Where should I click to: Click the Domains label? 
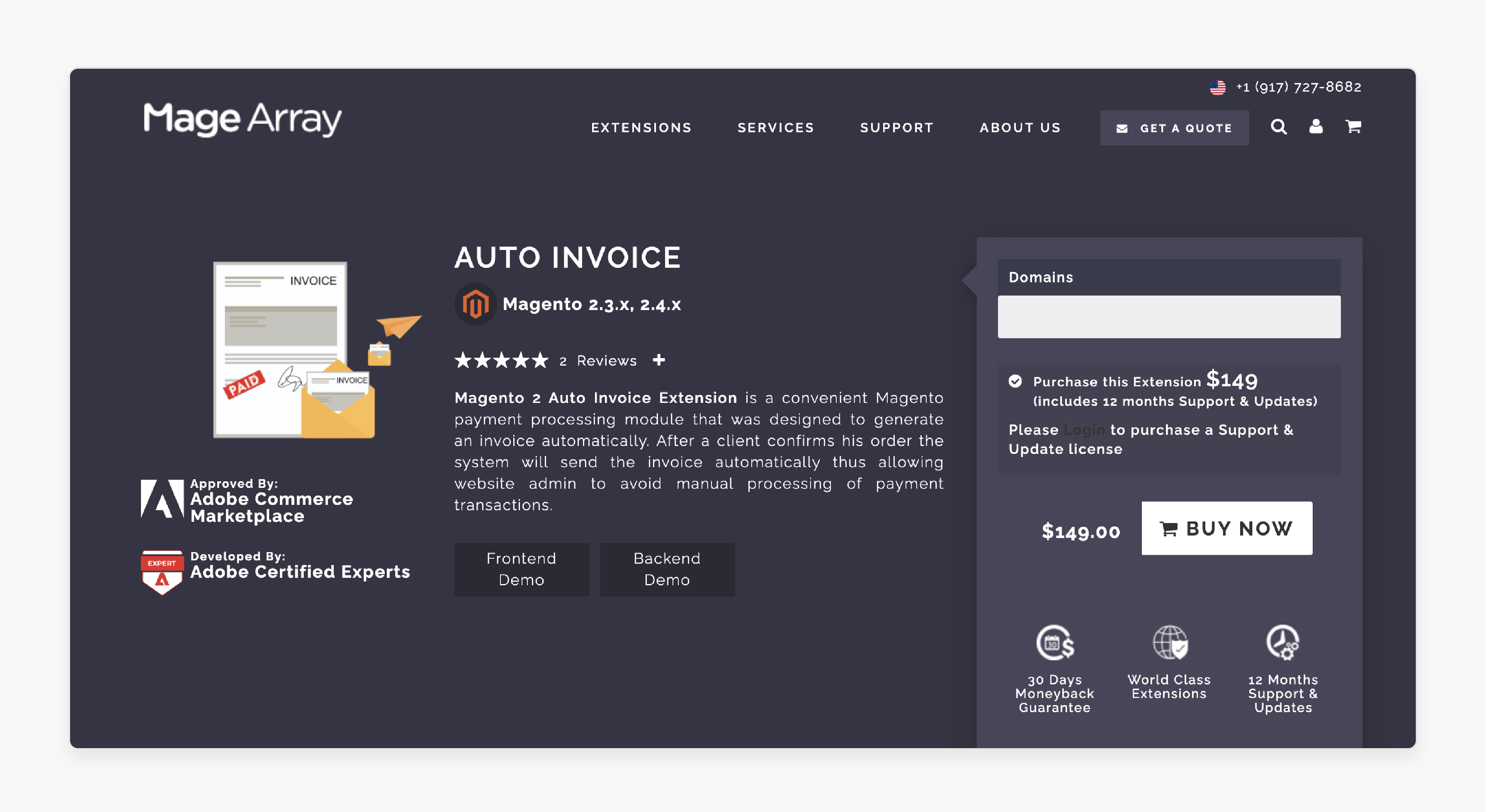point(1041,277)
